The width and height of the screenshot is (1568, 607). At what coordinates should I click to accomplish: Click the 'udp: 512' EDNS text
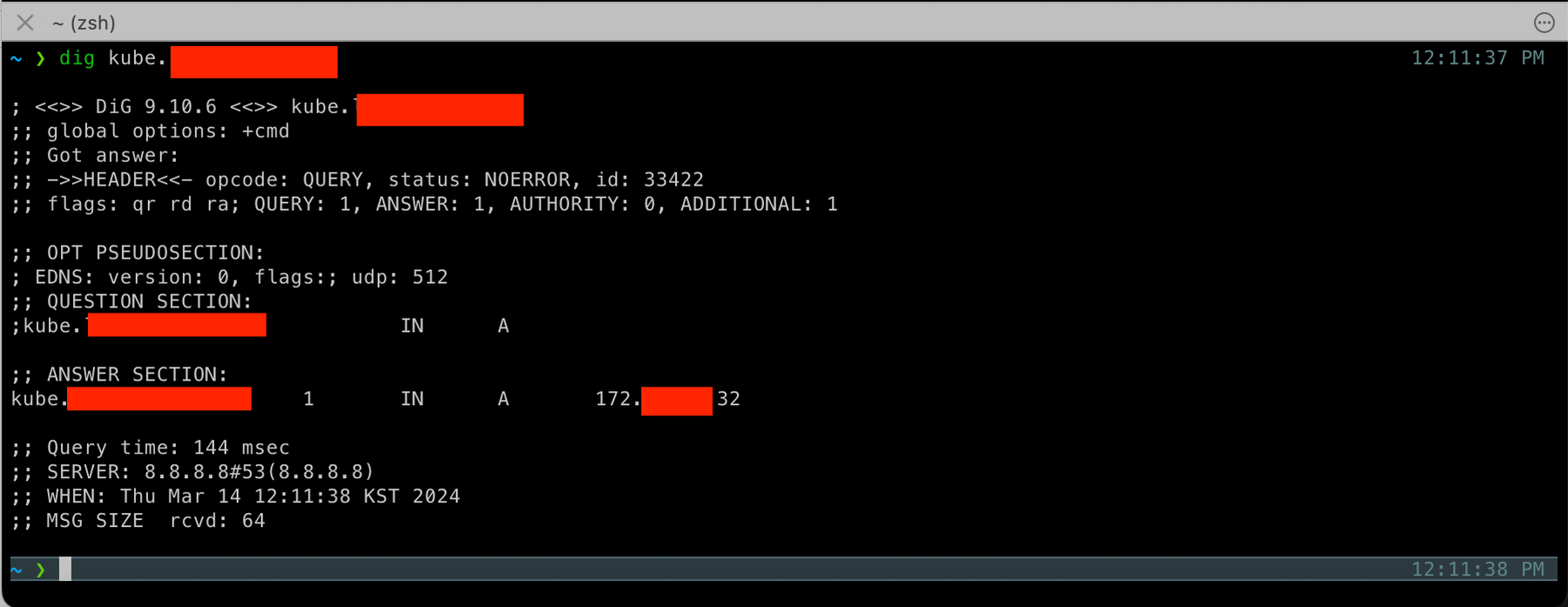(x=400, y=278)
